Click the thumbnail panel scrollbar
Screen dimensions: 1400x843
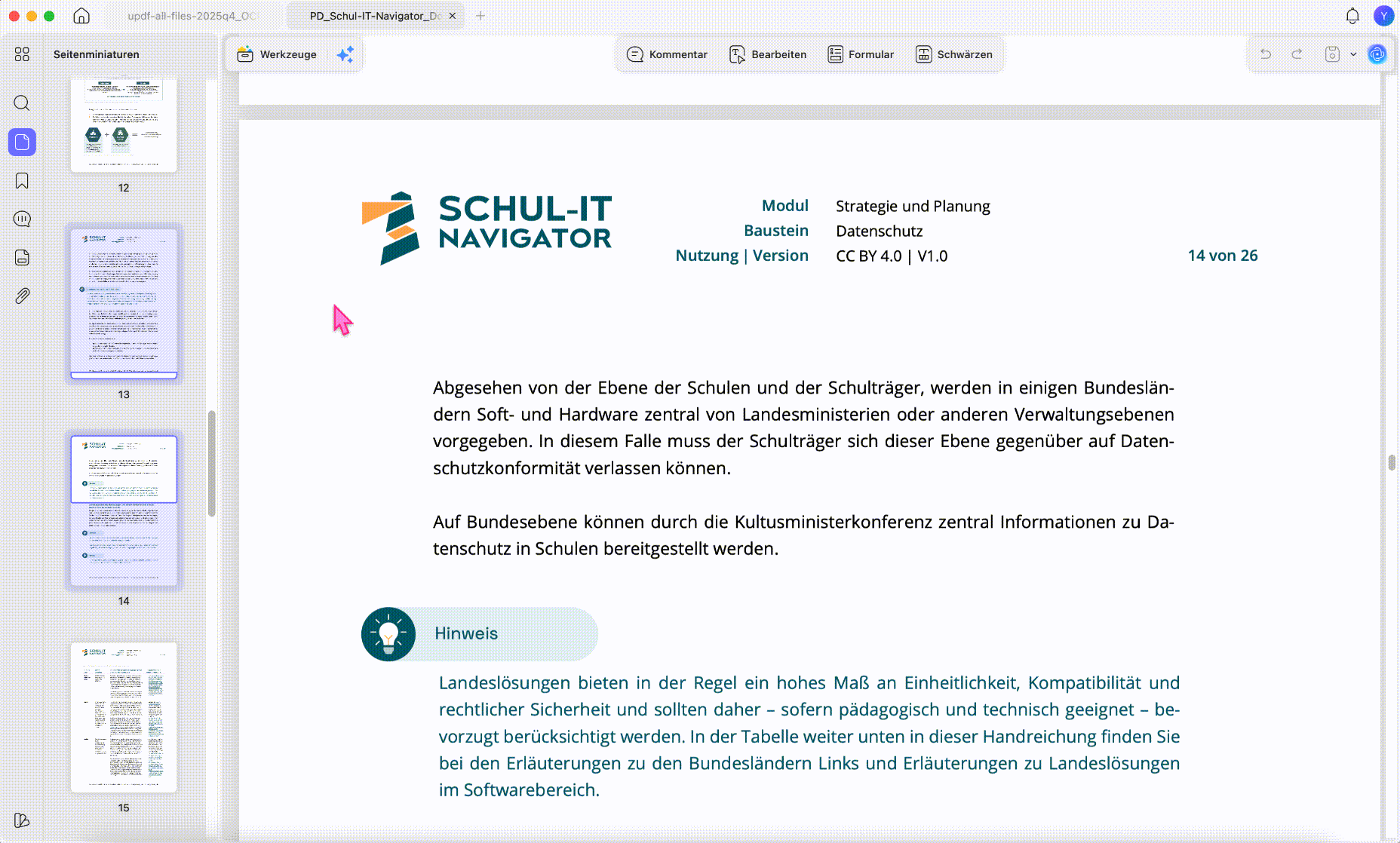(x=212, y=464)
